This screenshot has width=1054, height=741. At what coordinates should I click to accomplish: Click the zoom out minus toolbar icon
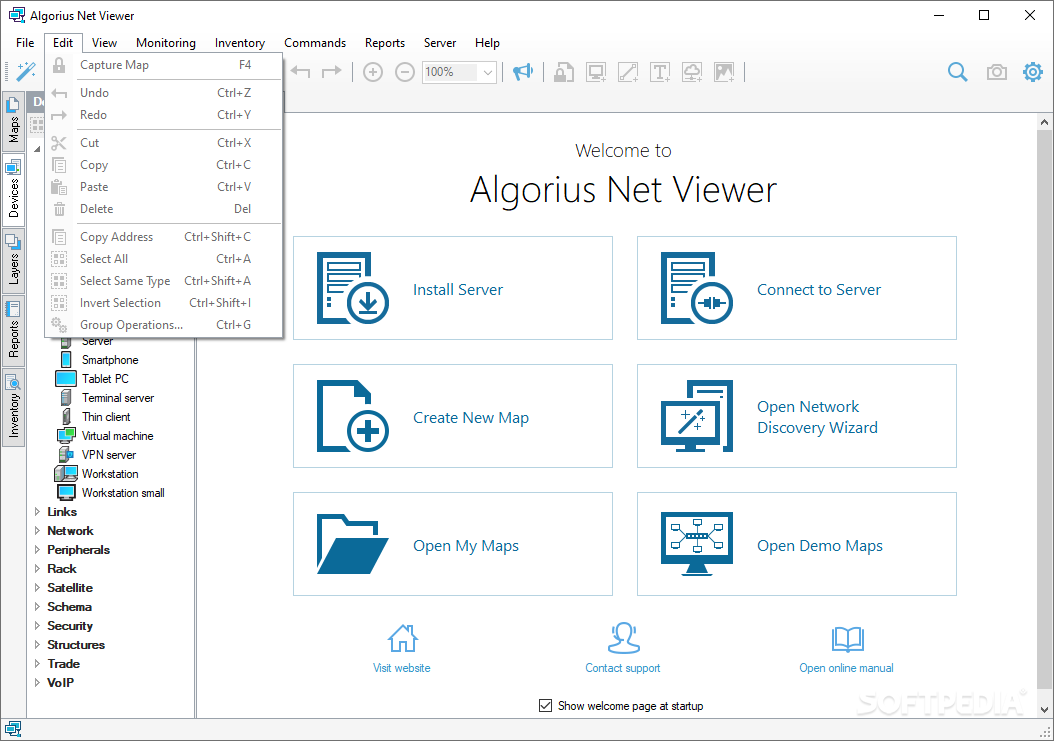[405, 72]
